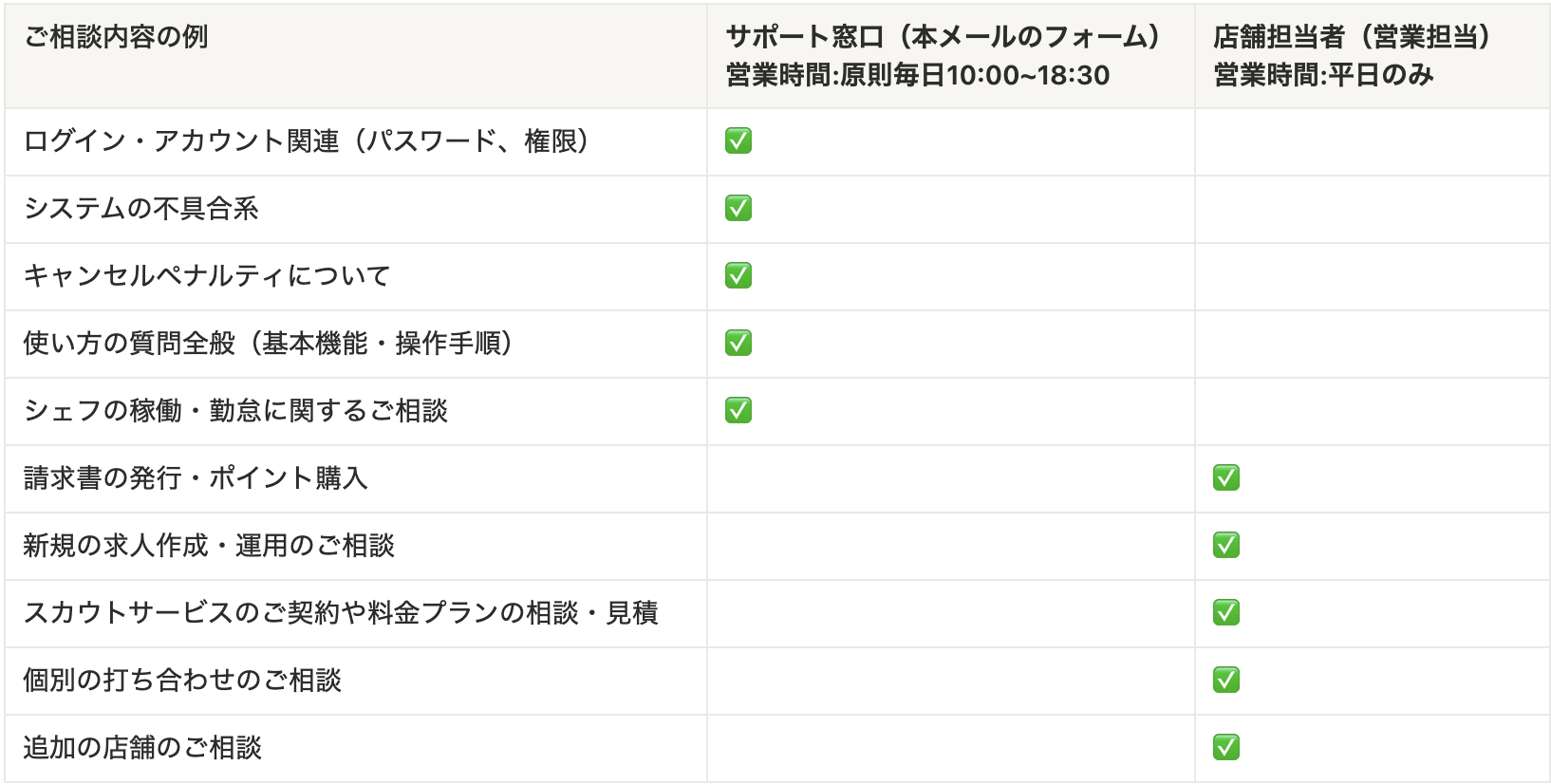The height and width of the screenshot is (784, 1551).
Task: Click the ご相談内容の例 column header
Action: [x=116, y=38]
